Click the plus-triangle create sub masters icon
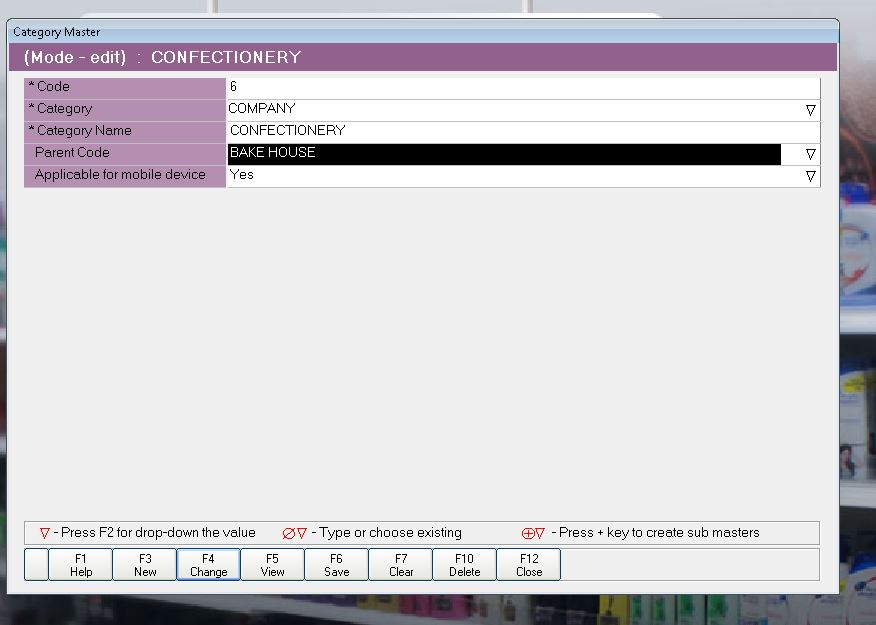The image size is (876, 625). click(532, 533)
